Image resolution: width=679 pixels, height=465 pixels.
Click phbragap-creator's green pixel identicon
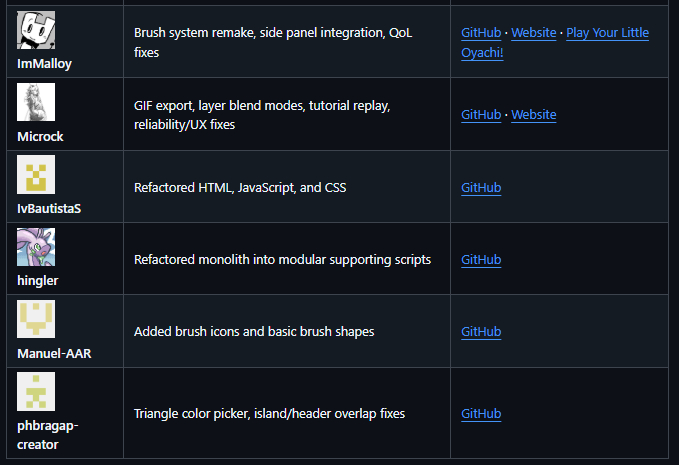click(x=36, y=391)
